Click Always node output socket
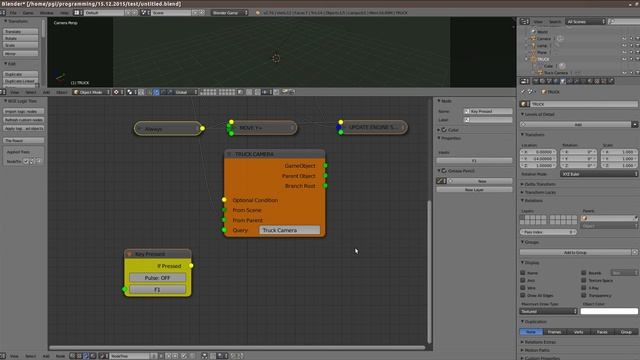640x360 pixels. (x=202, y=129)
